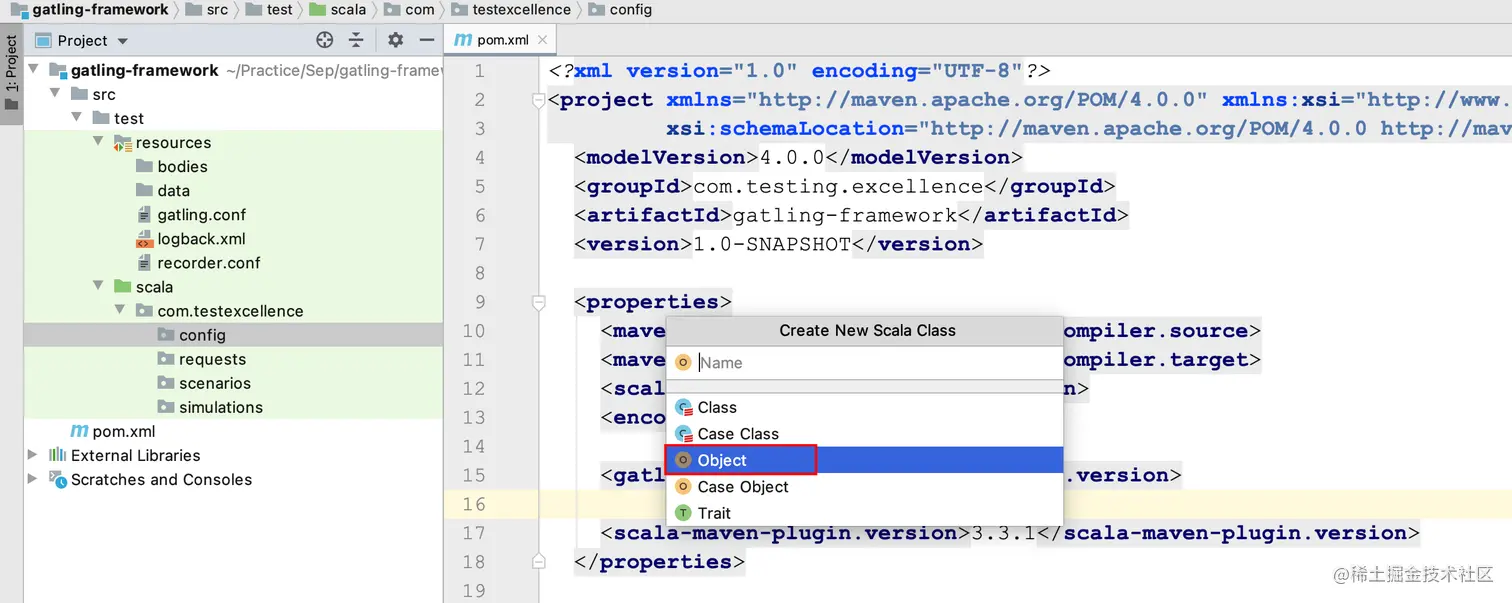Choose Case Object template option
The height and width of the screenshot is (603, 1512).
864,486
